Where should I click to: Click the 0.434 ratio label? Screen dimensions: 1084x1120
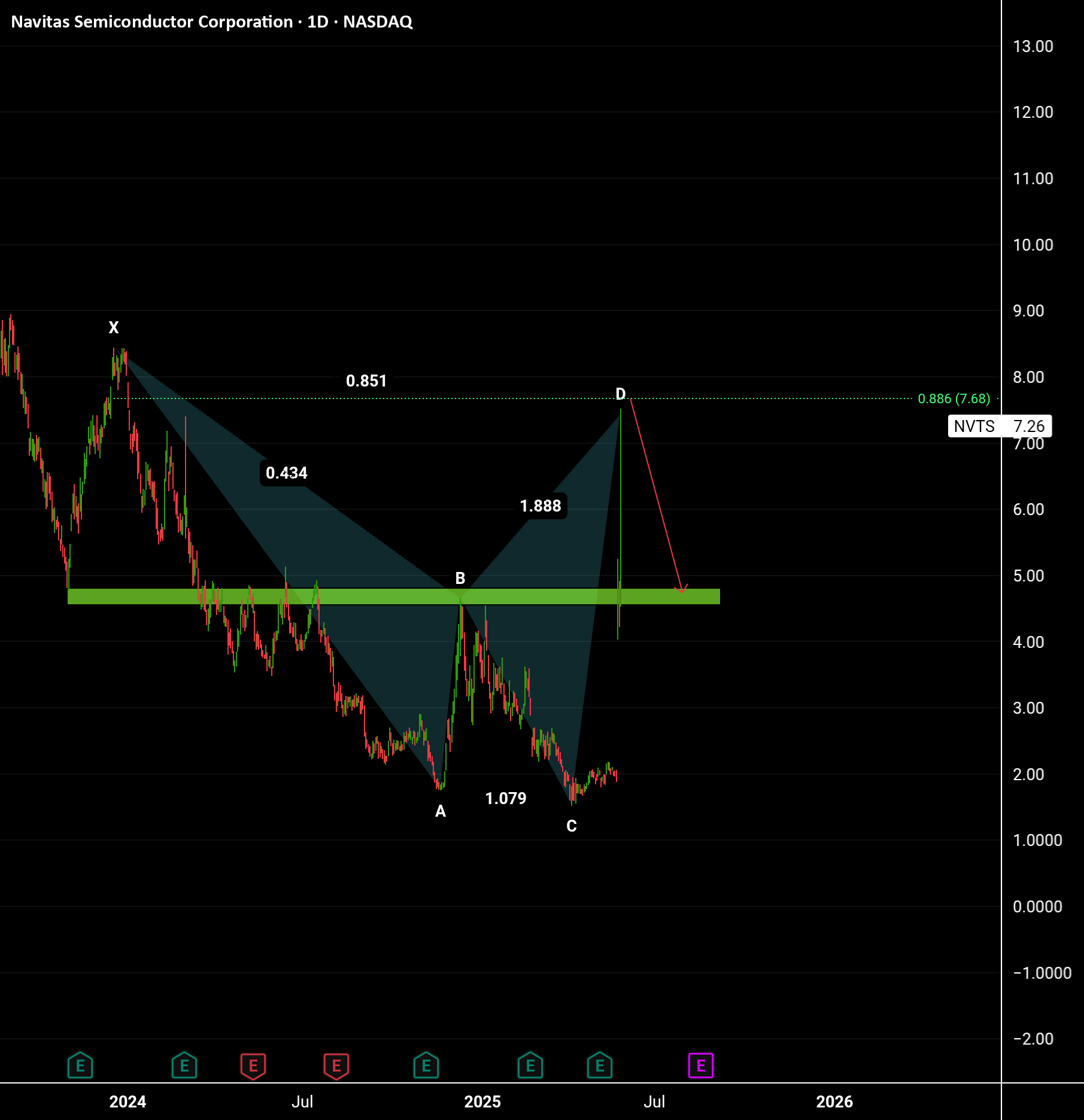click(x=286, y=473)
